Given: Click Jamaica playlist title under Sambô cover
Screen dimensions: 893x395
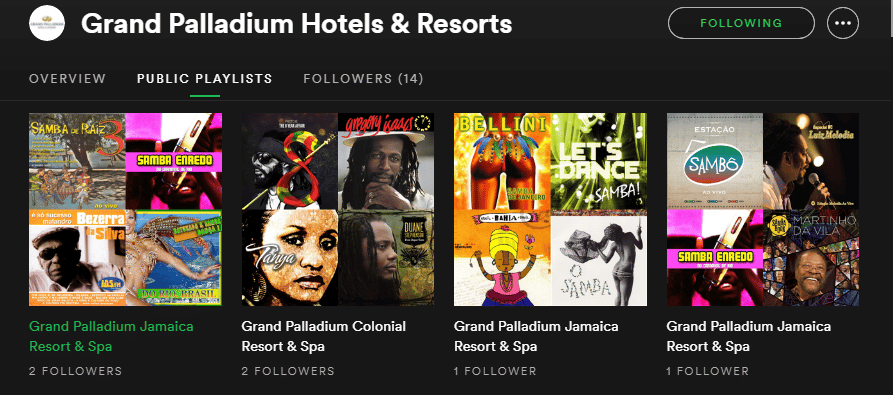Looking at the screenshot, I should pos(748,336).
